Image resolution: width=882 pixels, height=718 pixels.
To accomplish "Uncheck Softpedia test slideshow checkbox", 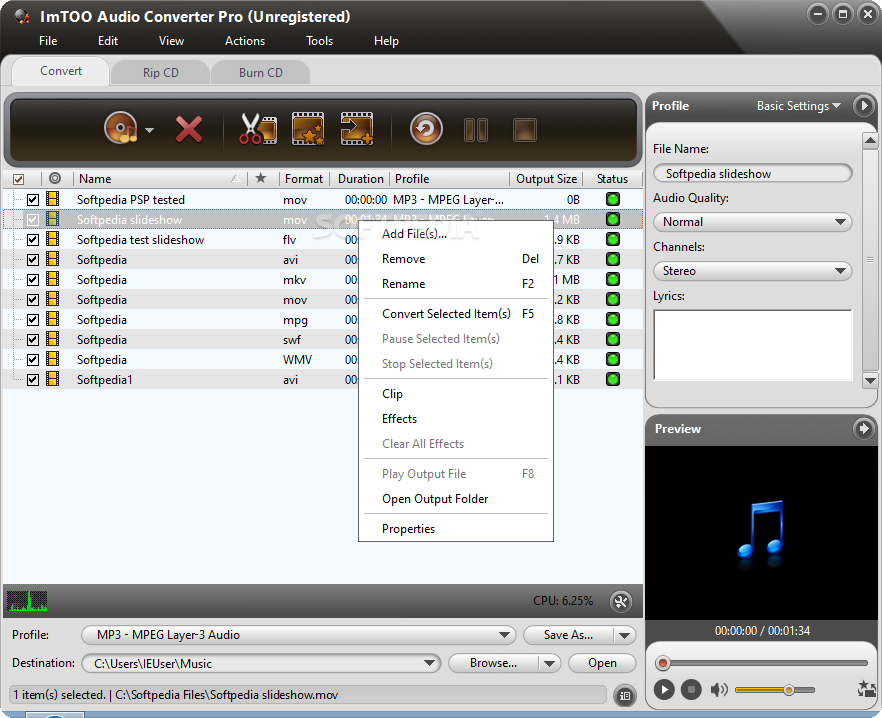I will [33, 240].
